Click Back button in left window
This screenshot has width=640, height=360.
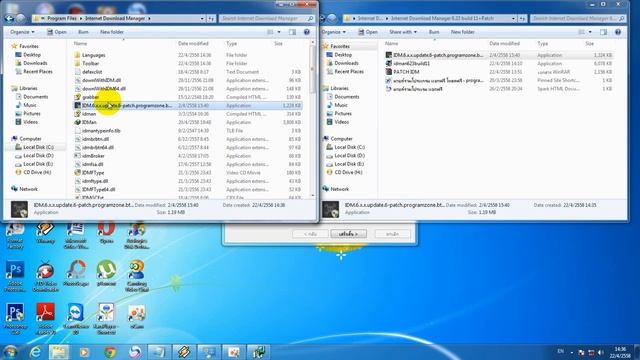pyautogui.click(x=9, y=18)
